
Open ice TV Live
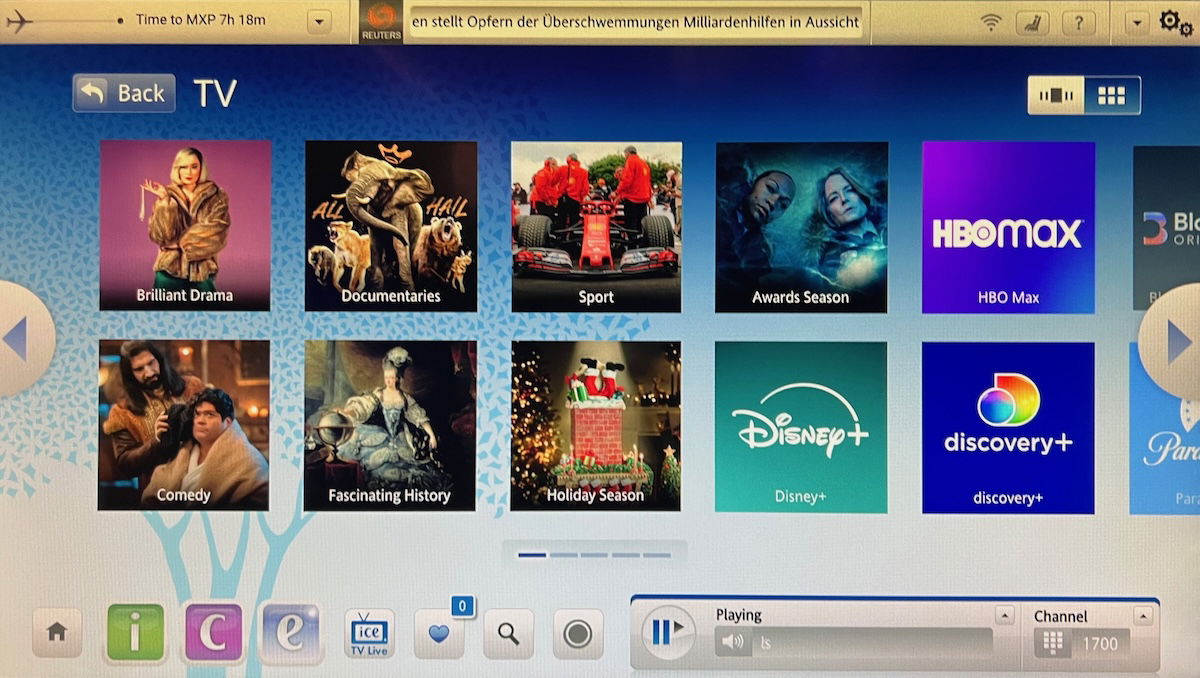coord(369,633)
